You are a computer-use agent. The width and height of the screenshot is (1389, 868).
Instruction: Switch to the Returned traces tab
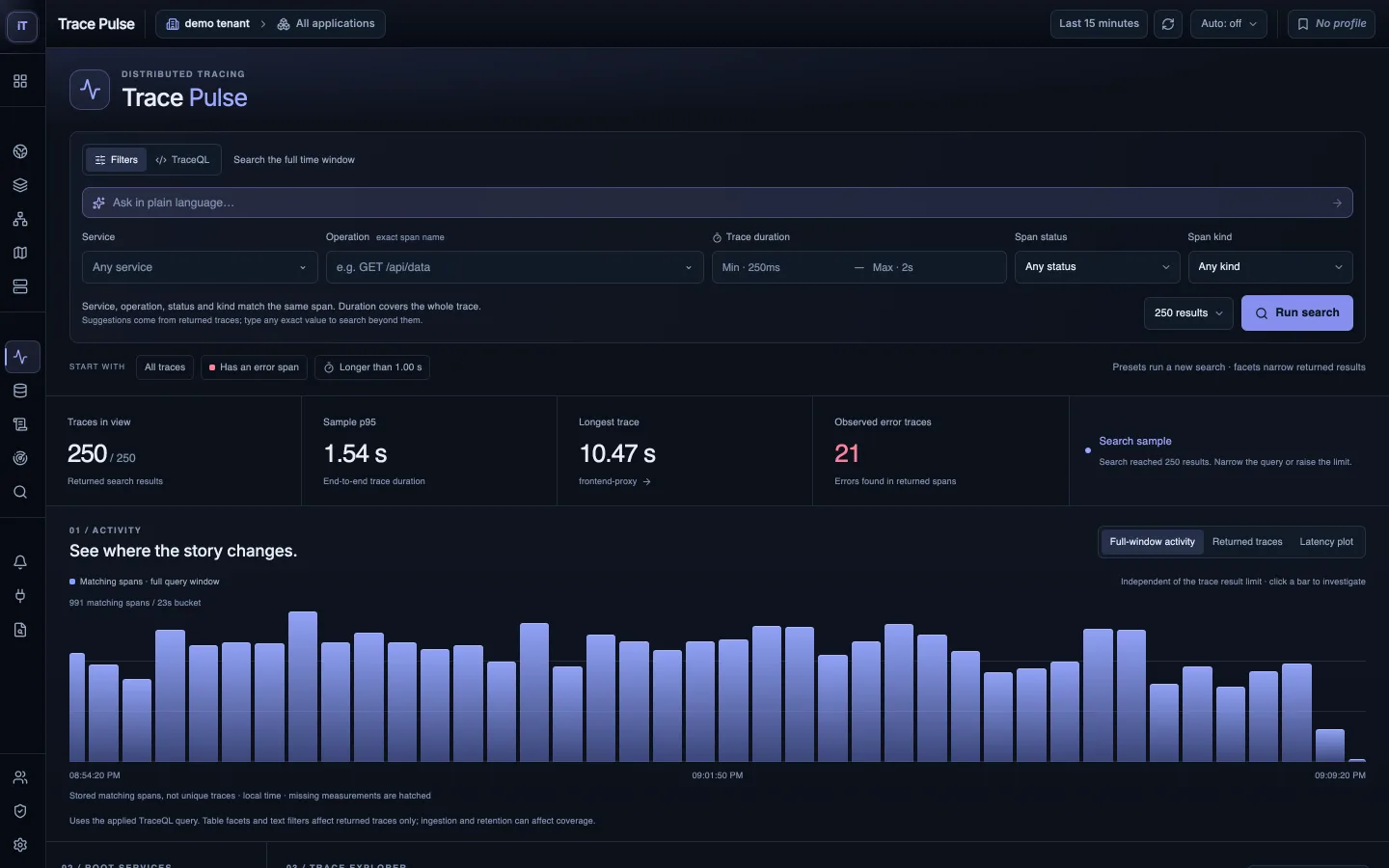pyautogui.click(x=1247, y=542)
